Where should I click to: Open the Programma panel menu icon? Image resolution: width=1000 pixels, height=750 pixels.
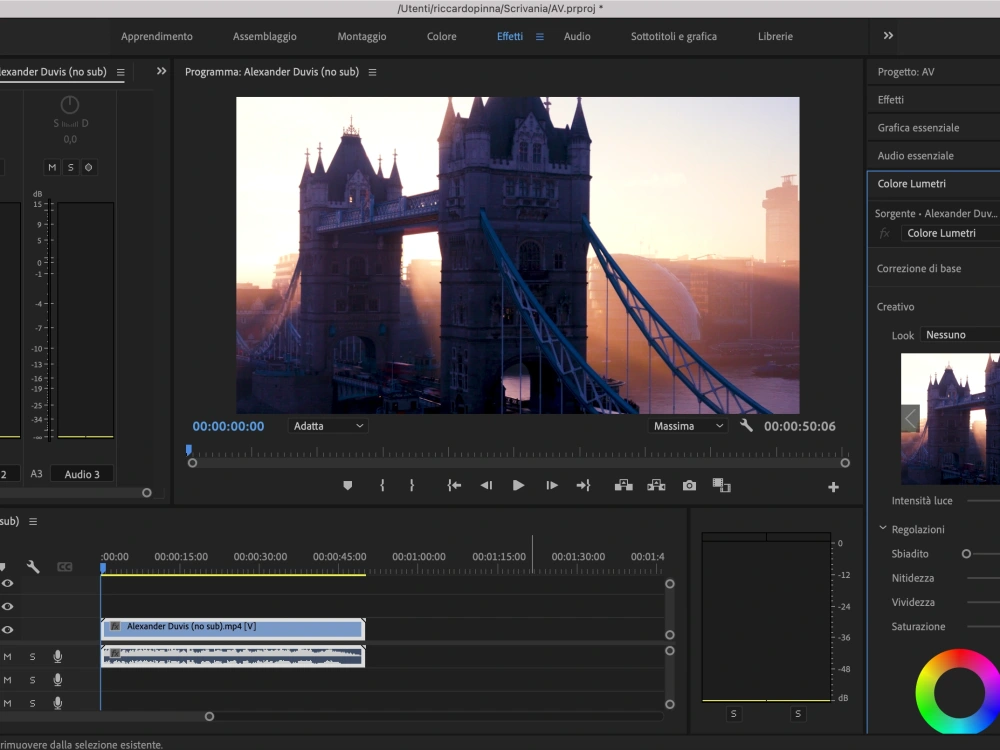point(372,73)
